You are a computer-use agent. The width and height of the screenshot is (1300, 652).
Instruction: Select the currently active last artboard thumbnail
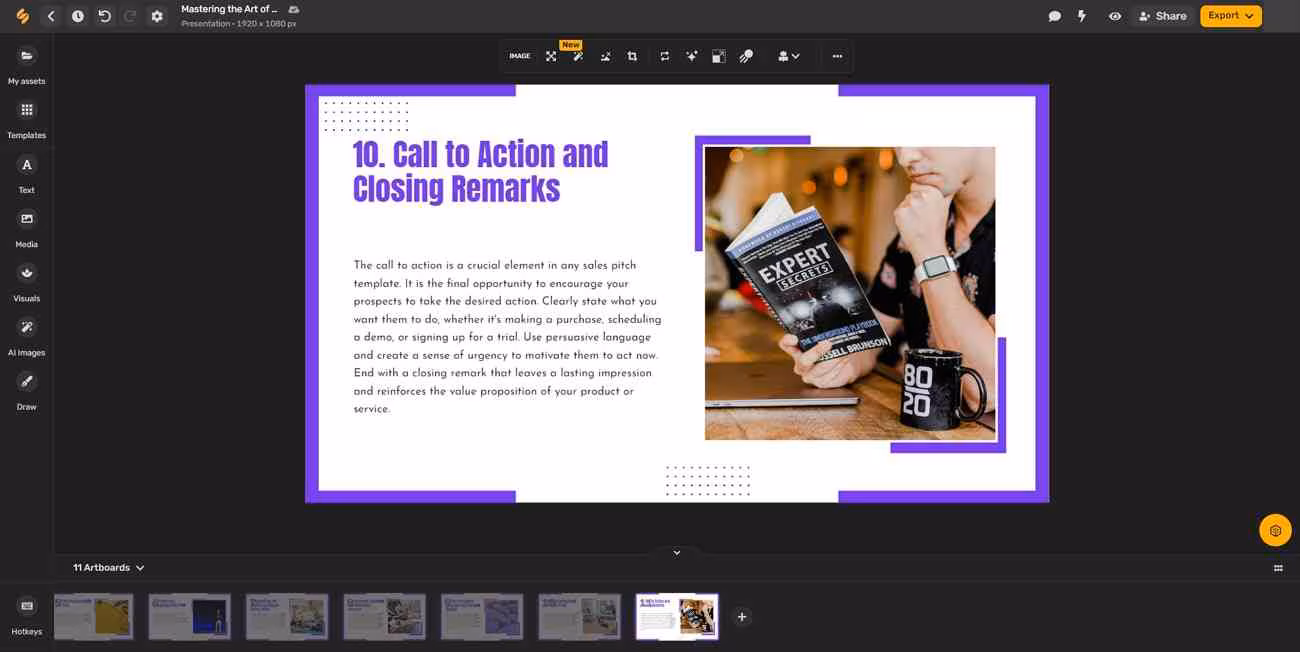coord(677,617)
